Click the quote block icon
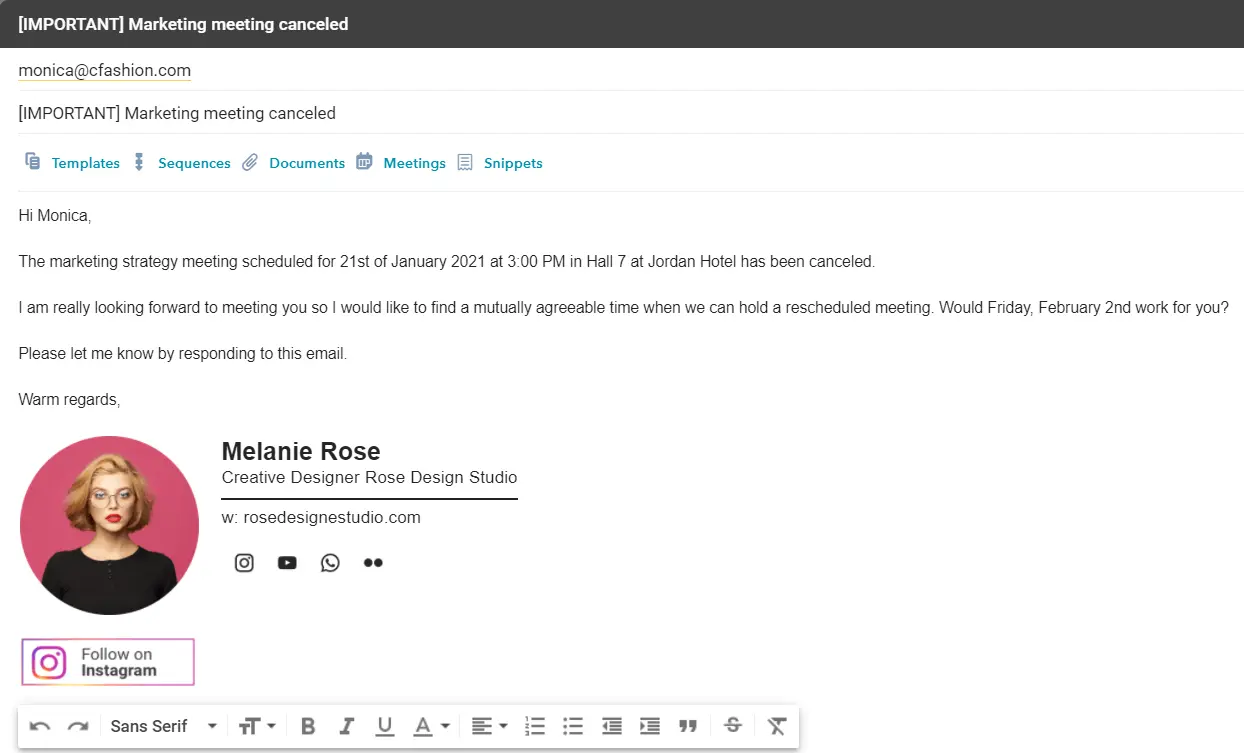1244x753 pixels. point(688,726)
